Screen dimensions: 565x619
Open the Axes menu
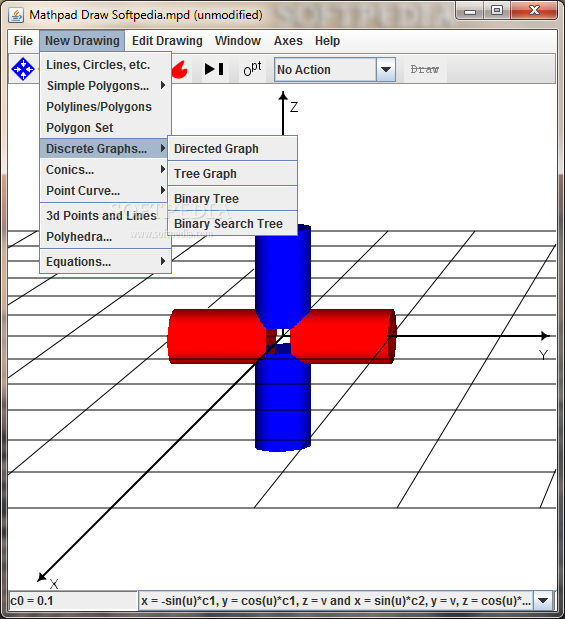click(288, 41)
